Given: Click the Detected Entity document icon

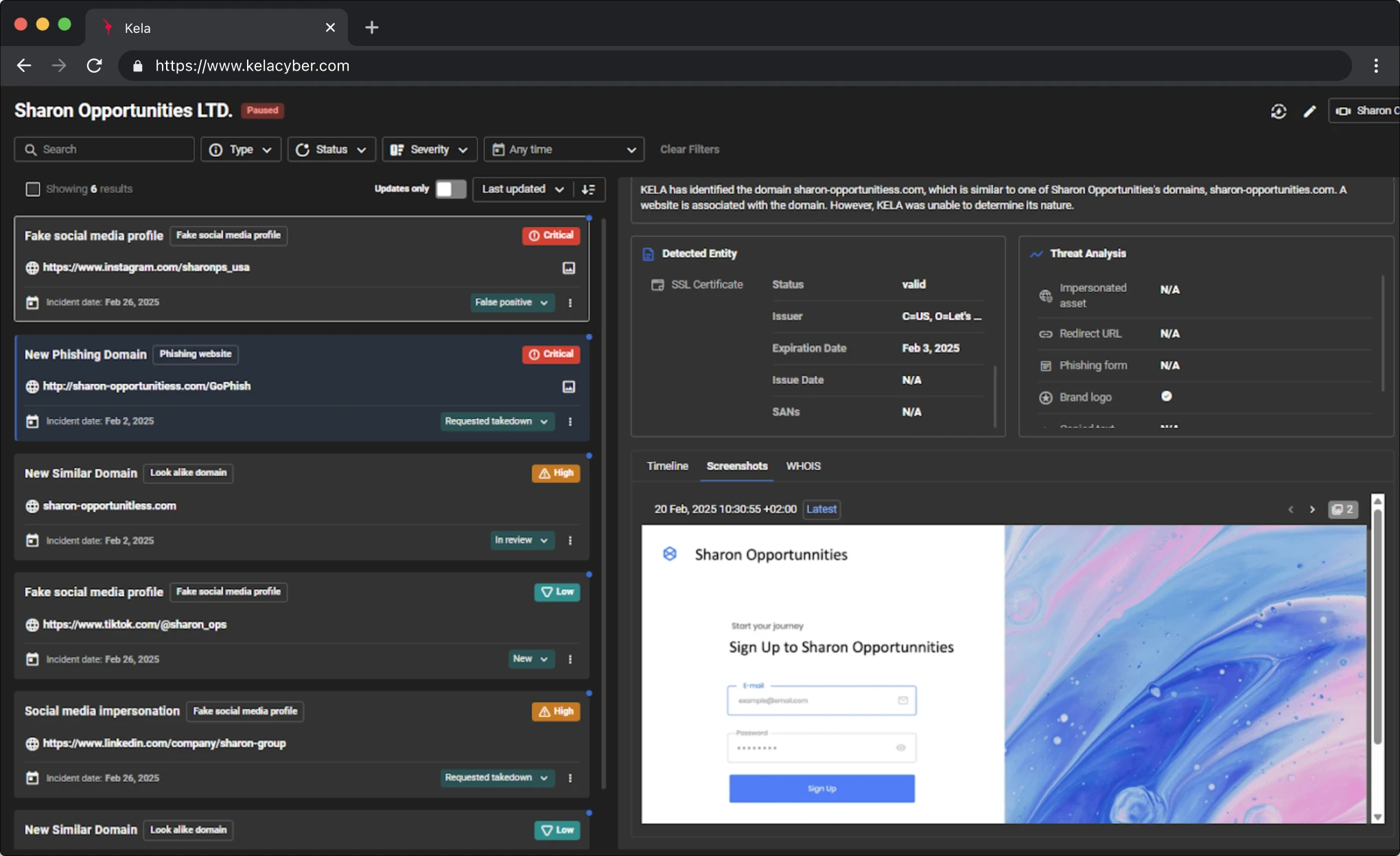Looking at the screenshot, I should point(648,254).
